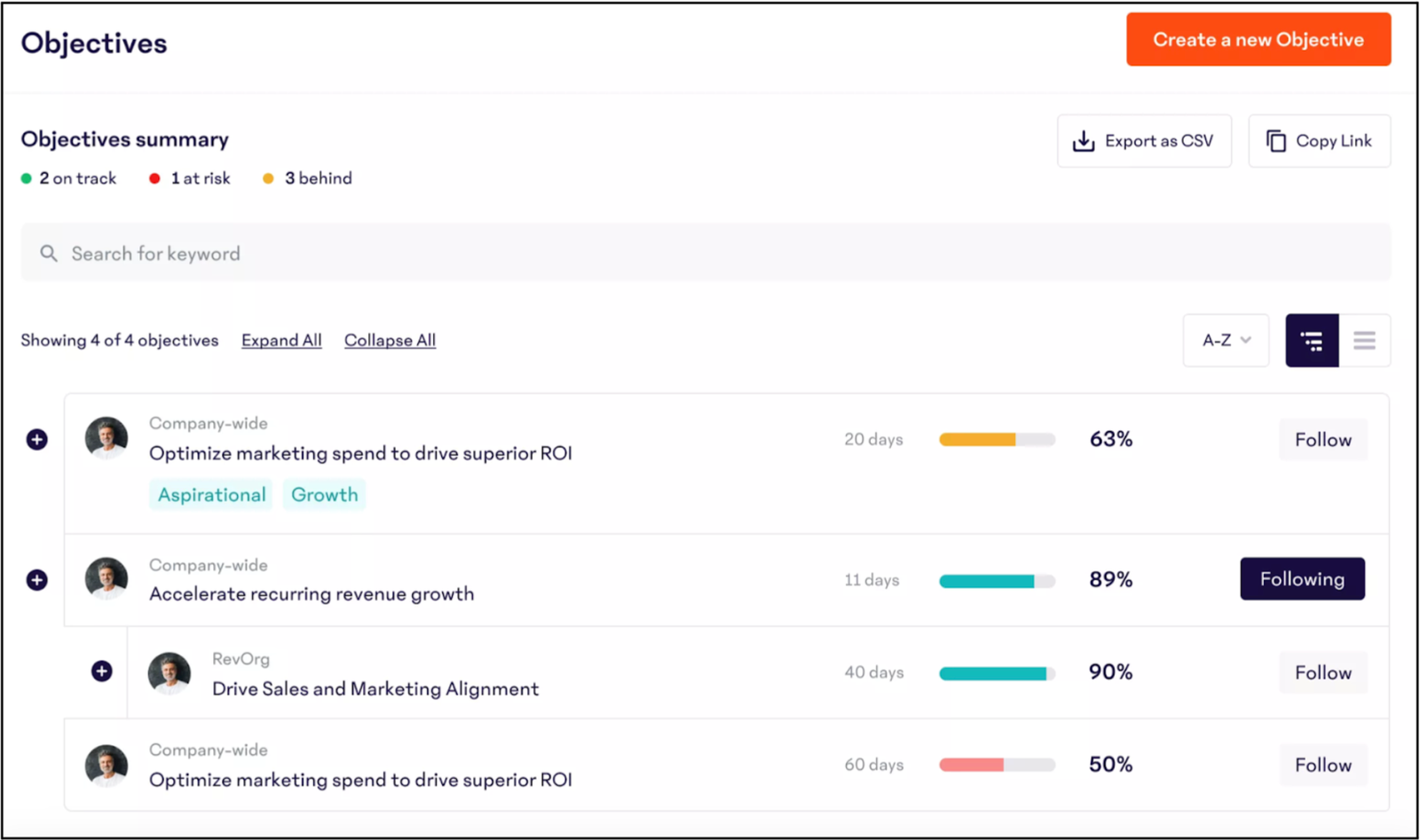
Task: Click the Expand All link
Action: 281,340
